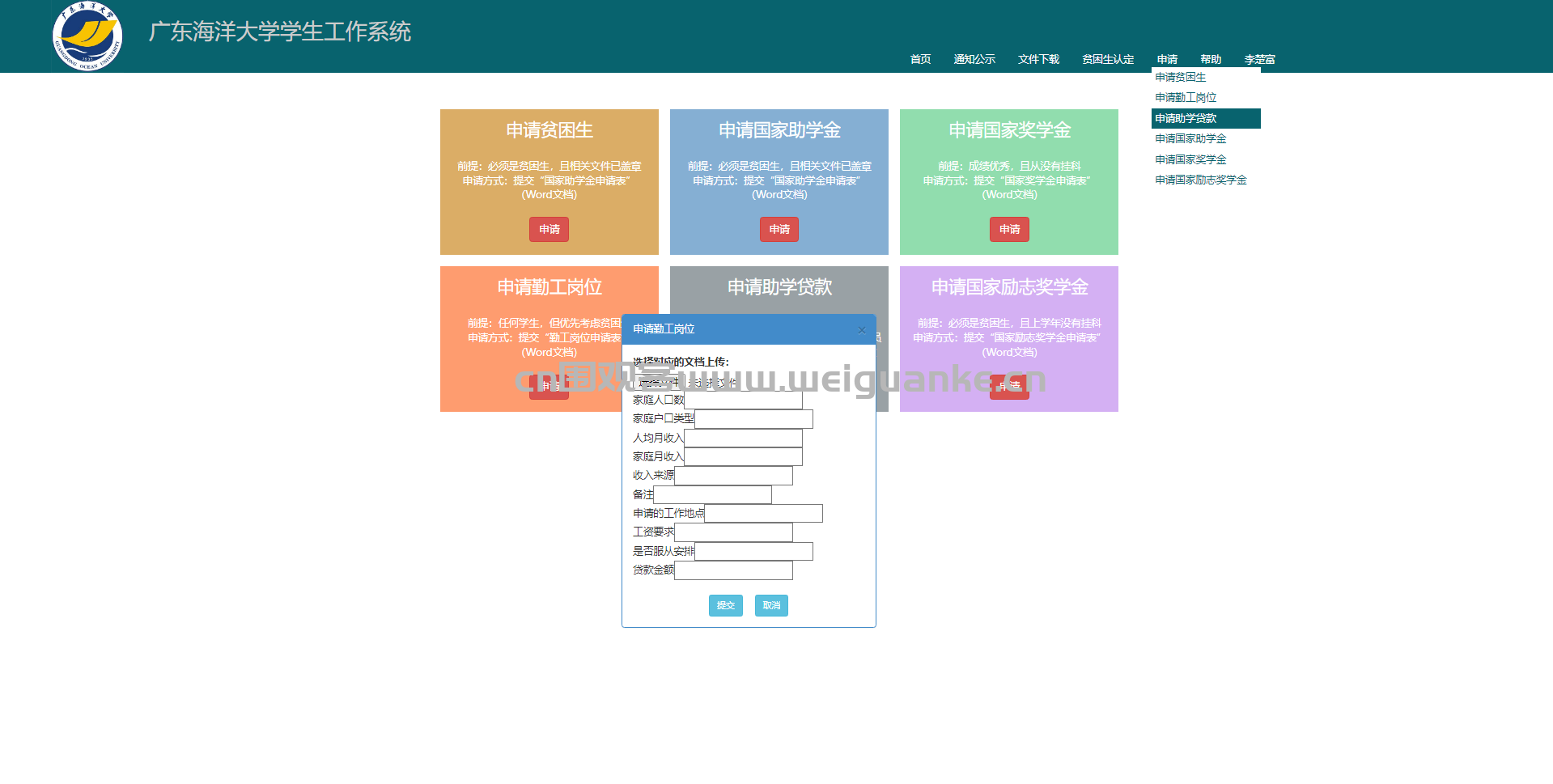
Task: Click 申请 button on 申请贫困生 card
Action: click(x=549, y=229)
